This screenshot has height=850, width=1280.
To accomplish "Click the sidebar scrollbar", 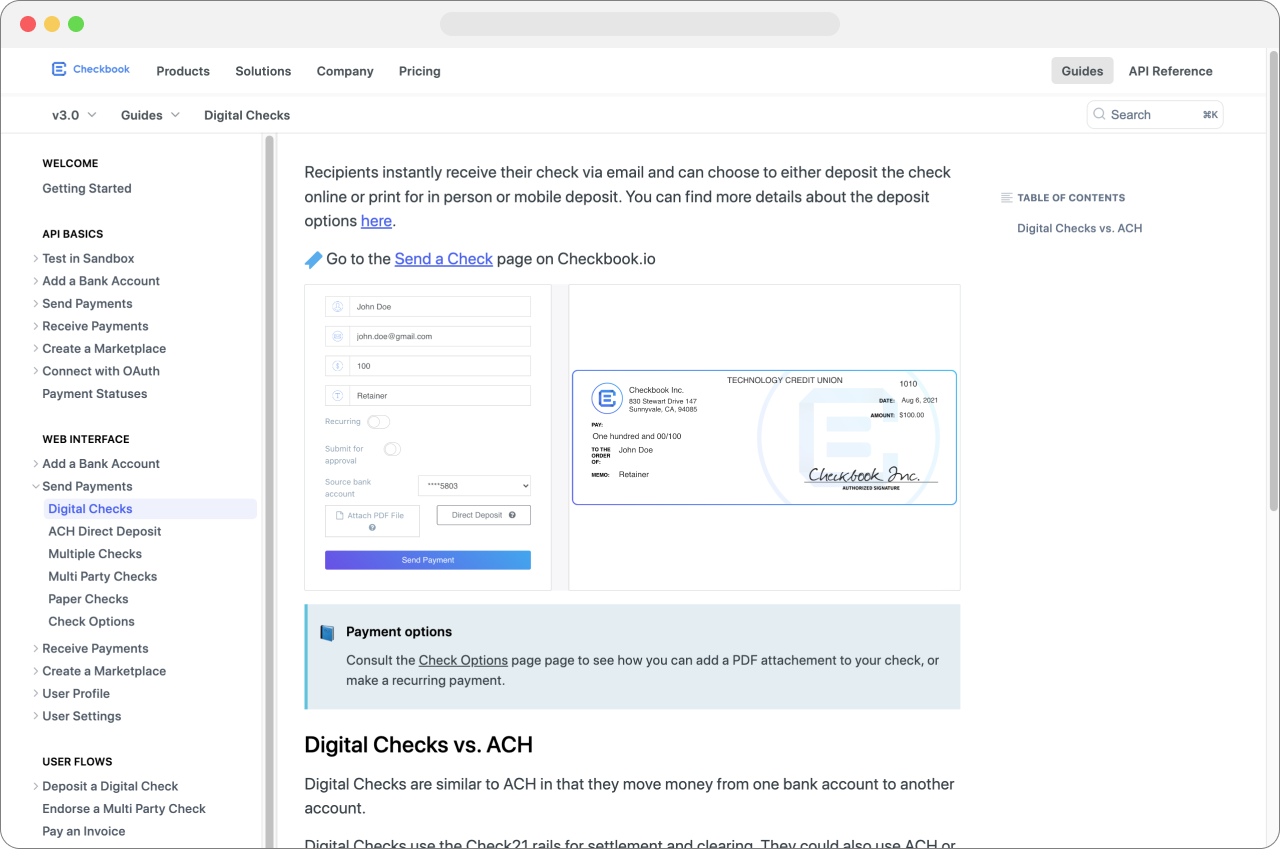I will (269, 490).
